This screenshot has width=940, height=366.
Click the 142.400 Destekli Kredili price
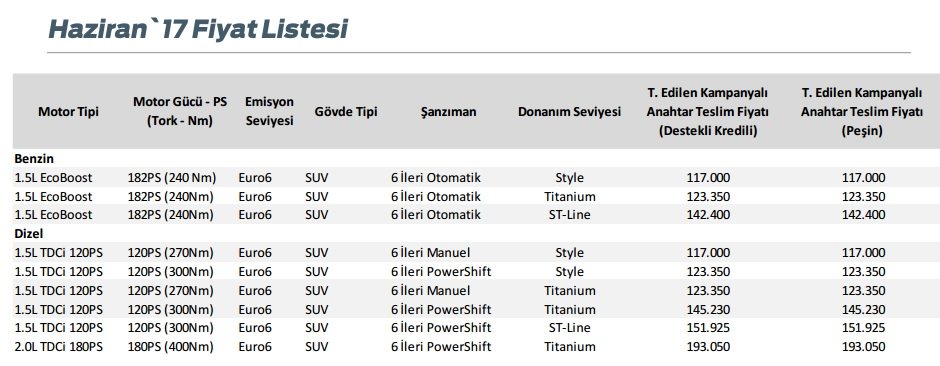click(708, 214)
